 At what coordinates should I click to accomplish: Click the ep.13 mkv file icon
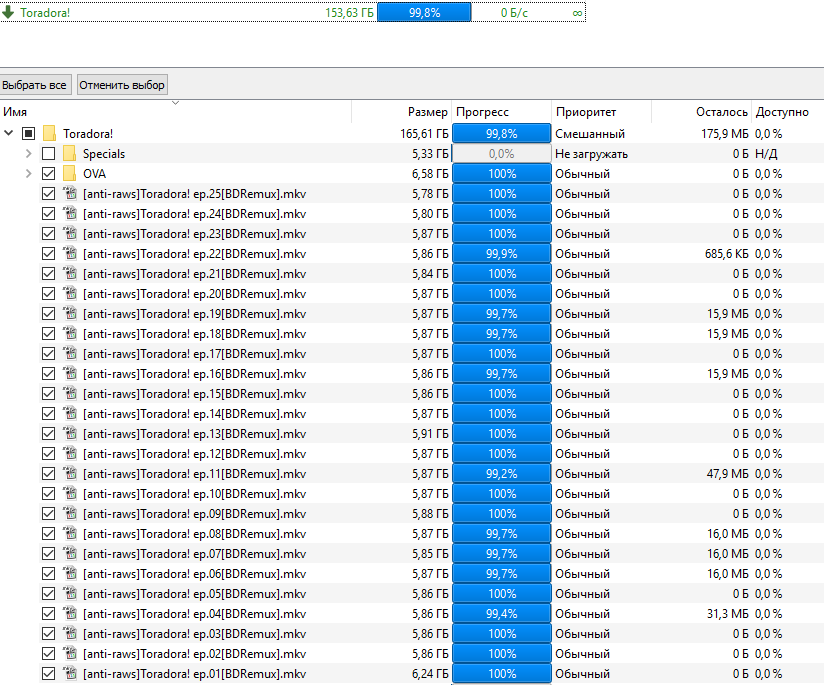(x=70, y=433)
